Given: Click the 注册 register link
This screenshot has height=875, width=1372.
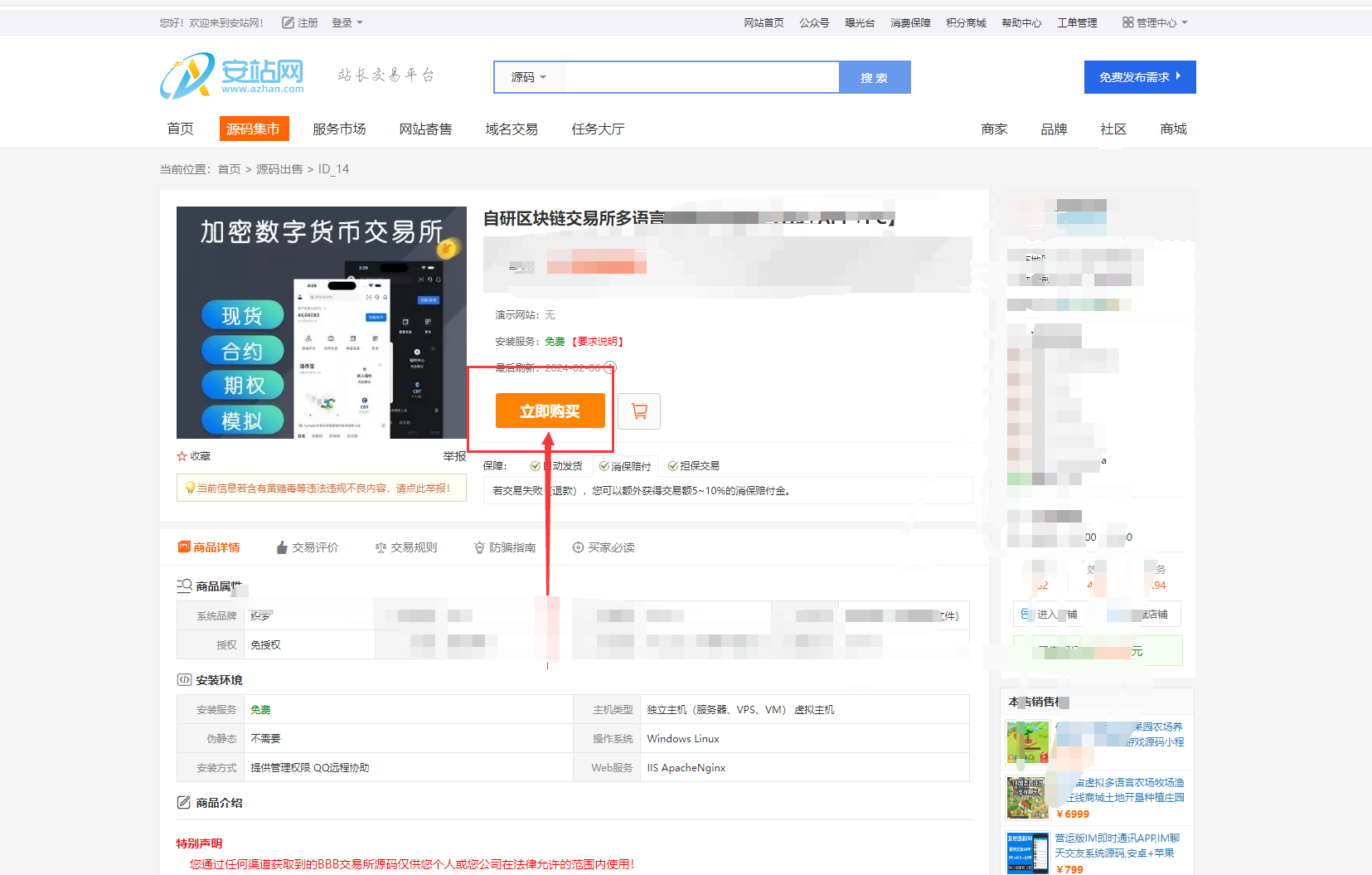Looking at the screenshot, I should tap(299, 22).
